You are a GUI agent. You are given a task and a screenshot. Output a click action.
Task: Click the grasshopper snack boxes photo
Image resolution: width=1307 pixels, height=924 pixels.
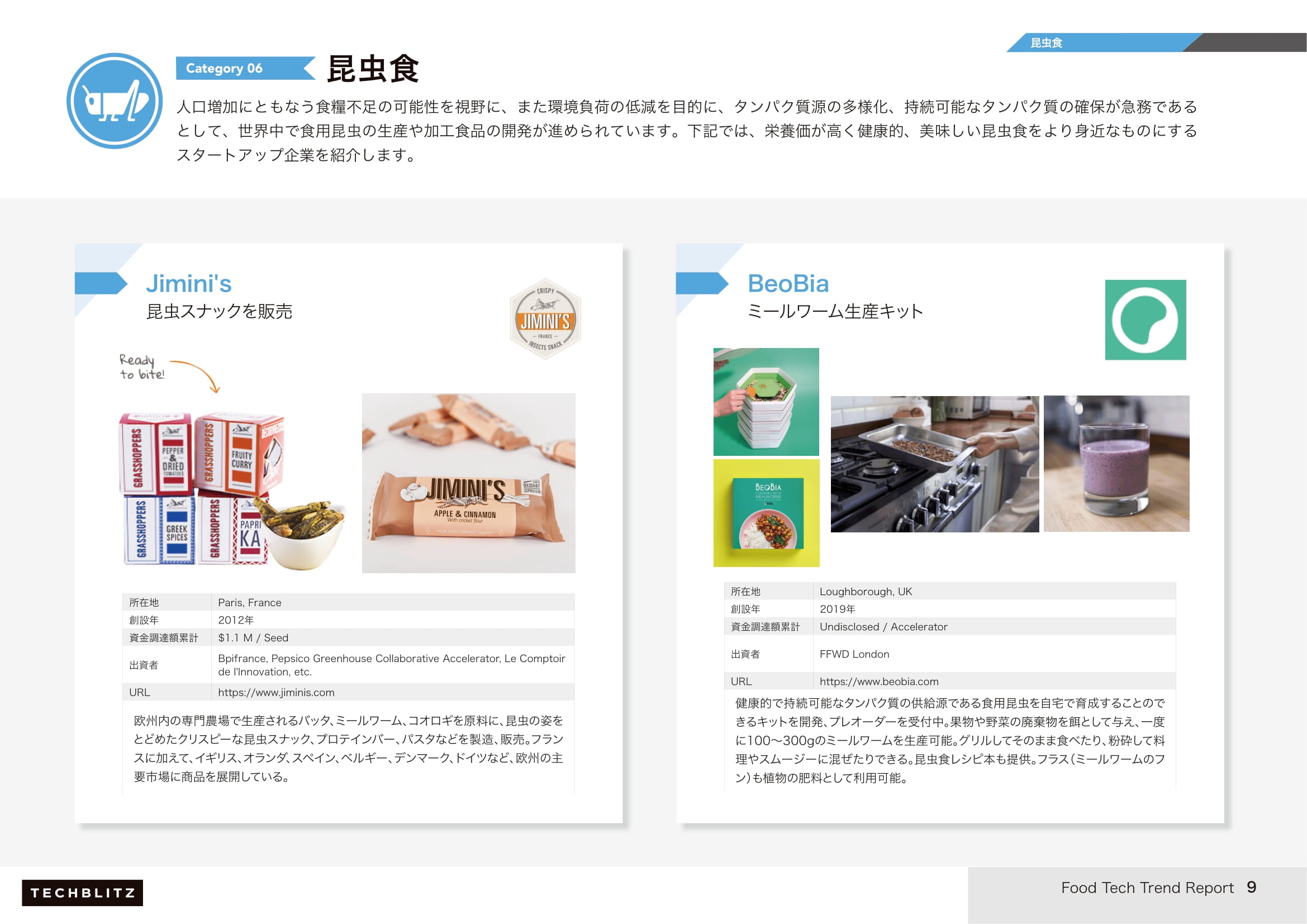point(231,489)
